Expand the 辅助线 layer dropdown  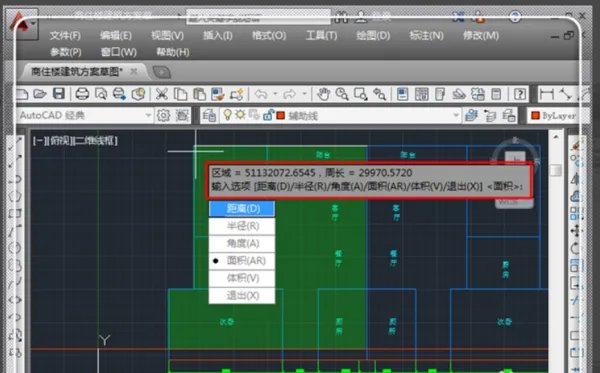tap(455, 115)
